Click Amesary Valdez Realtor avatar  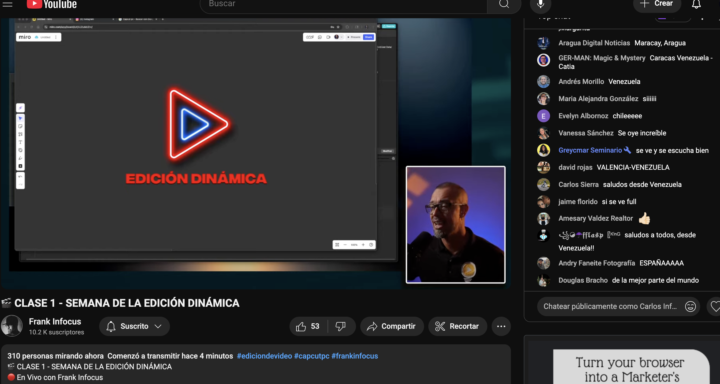tap(543, 219)
